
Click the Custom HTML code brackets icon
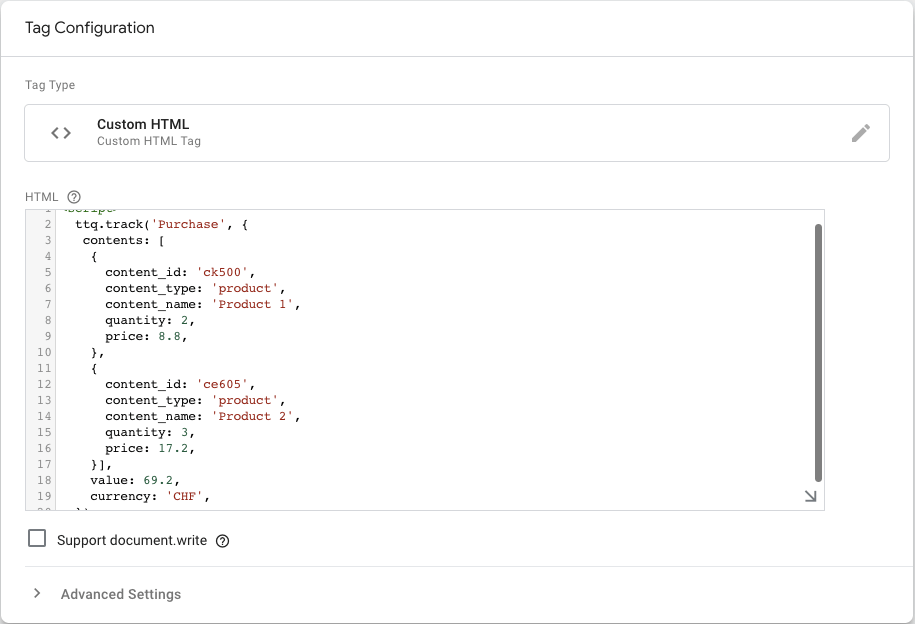(61, 133)
